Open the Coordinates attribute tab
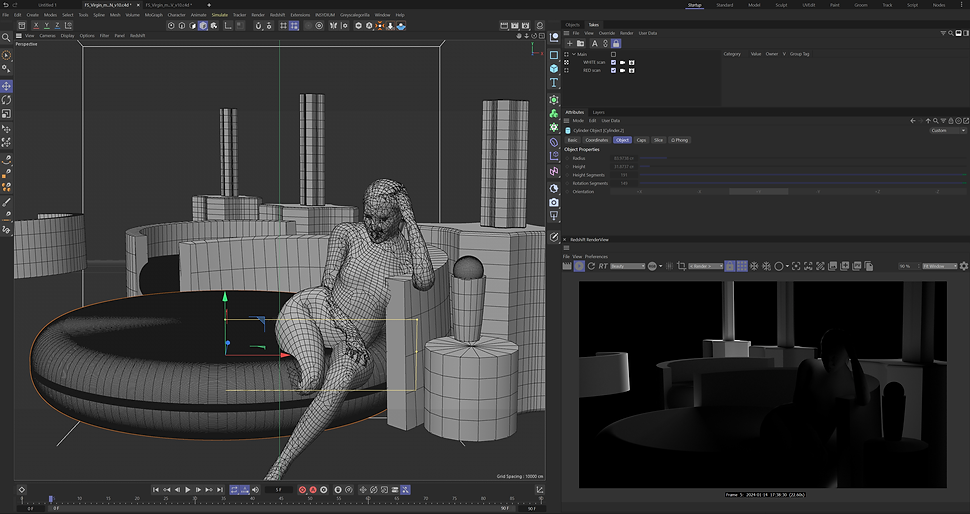 click(597, 140)
